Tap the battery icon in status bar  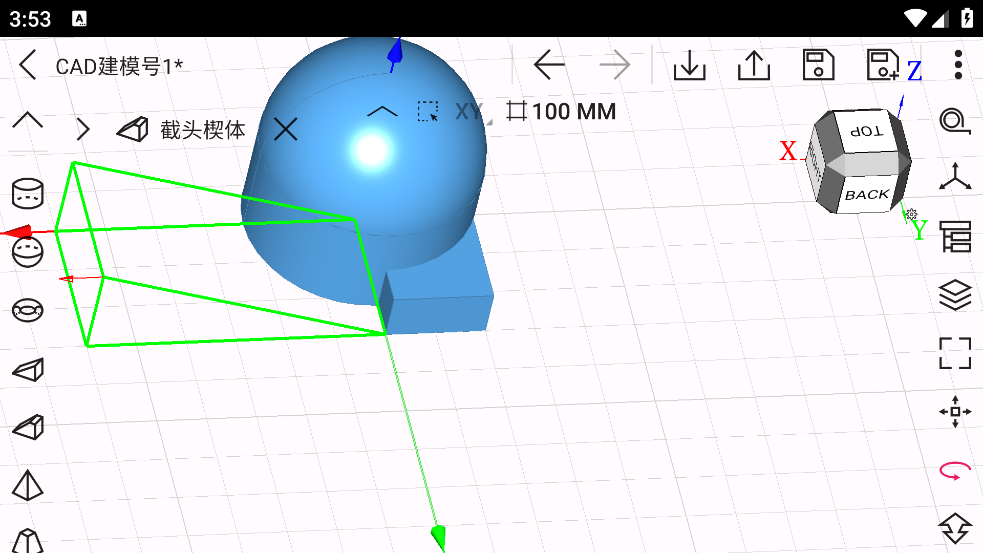tap(967, 18)
